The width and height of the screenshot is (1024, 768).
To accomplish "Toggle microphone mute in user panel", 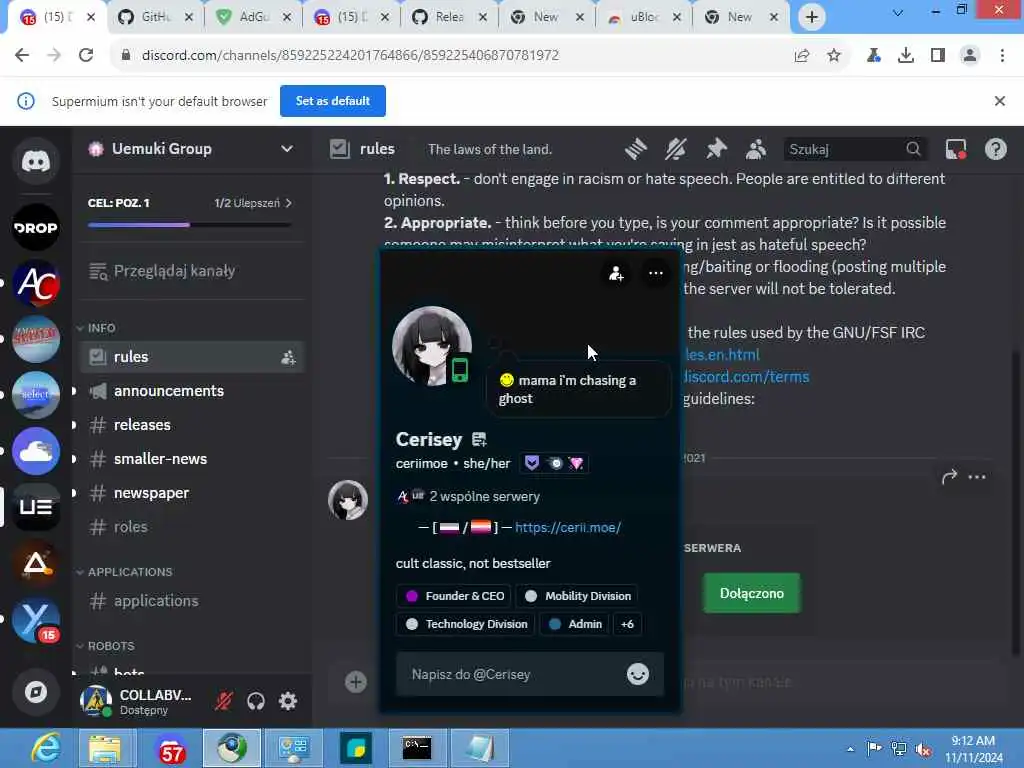I will [x=224, y=701].
